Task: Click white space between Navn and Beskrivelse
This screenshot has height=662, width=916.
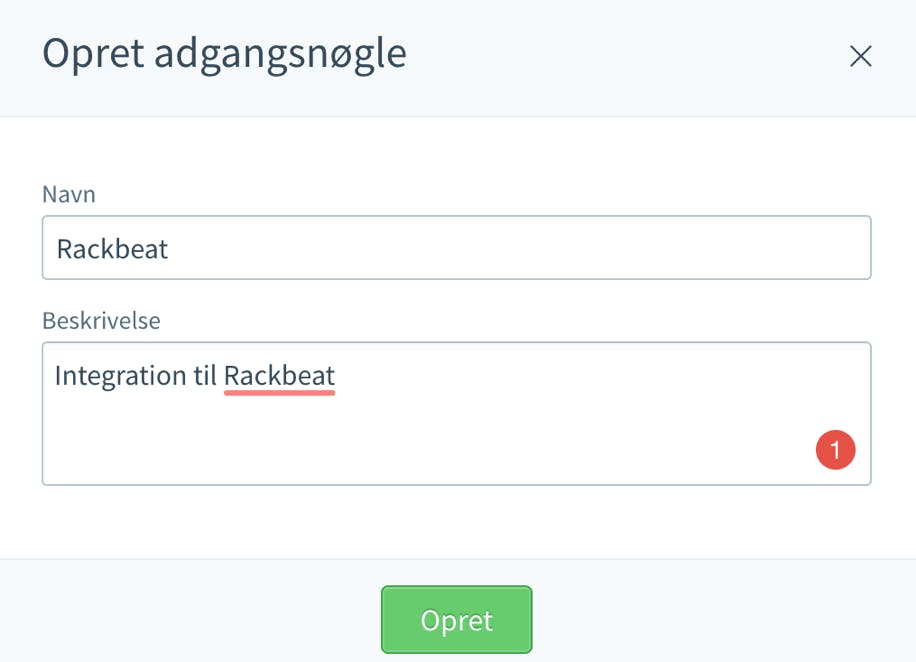Action: 456,295
